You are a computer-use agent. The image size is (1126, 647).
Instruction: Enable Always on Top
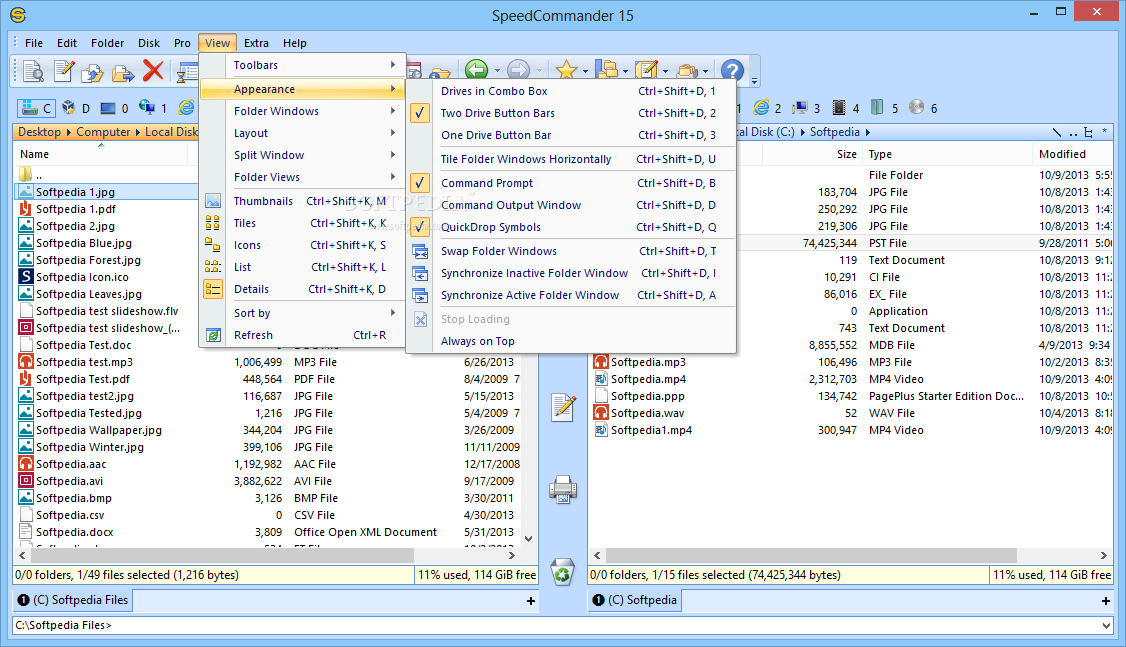click(571, 341)
